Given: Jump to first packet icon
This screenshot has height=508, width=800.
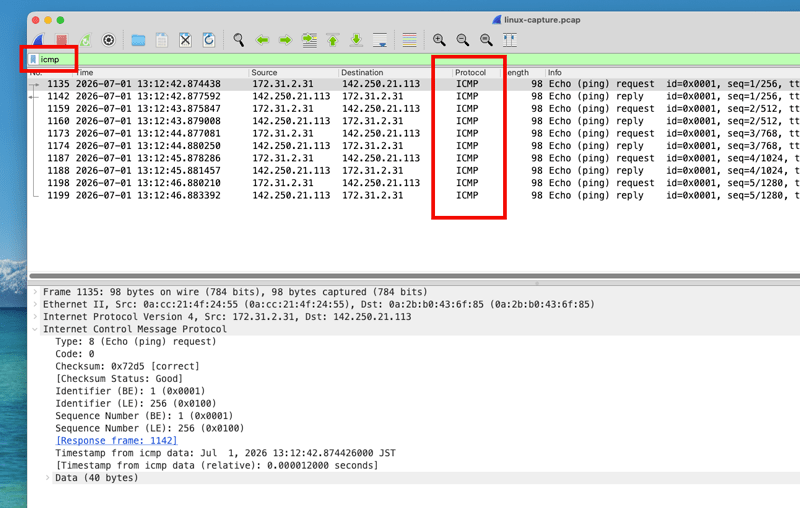Looking at the screenshot, I should coord(333,40).
